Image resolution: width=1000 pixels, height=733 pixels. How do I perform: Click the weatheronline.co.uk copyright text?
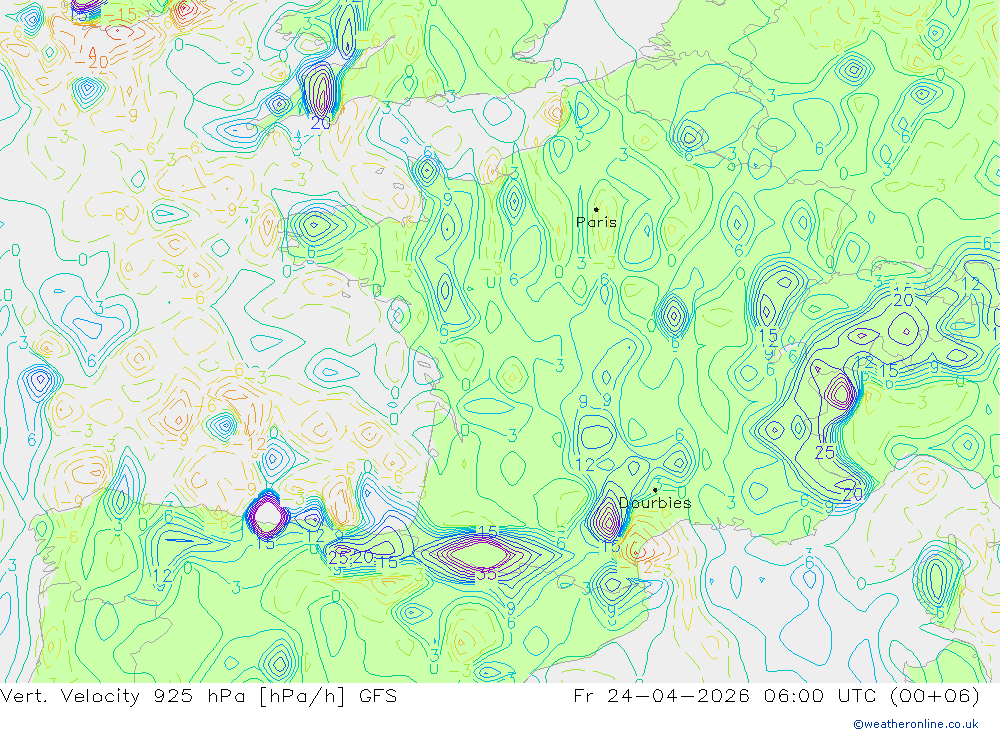(916, 724)
